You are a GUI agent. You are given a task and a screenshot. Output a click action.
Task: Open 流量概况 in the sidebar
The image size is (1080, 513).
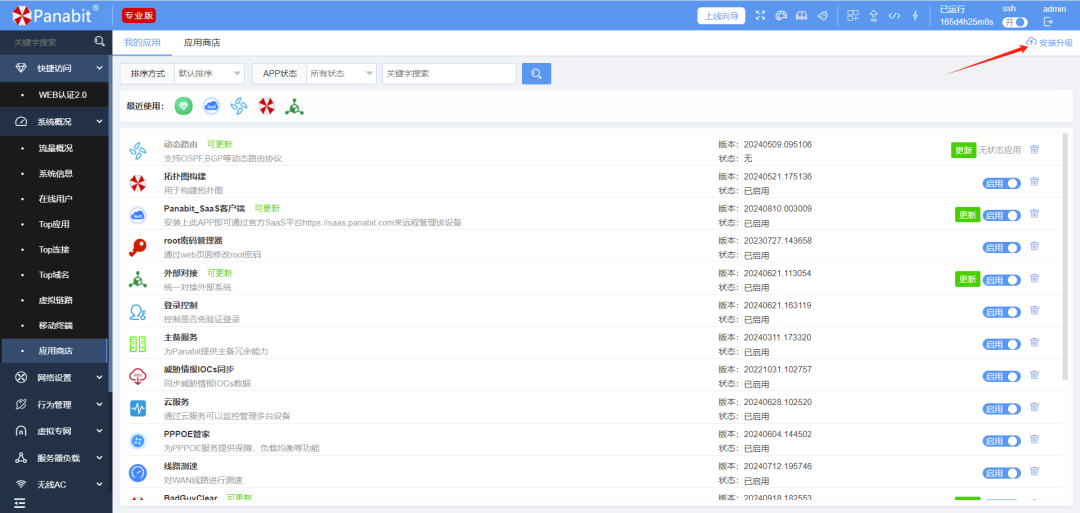pyautogui.click(x=55, y=148)
